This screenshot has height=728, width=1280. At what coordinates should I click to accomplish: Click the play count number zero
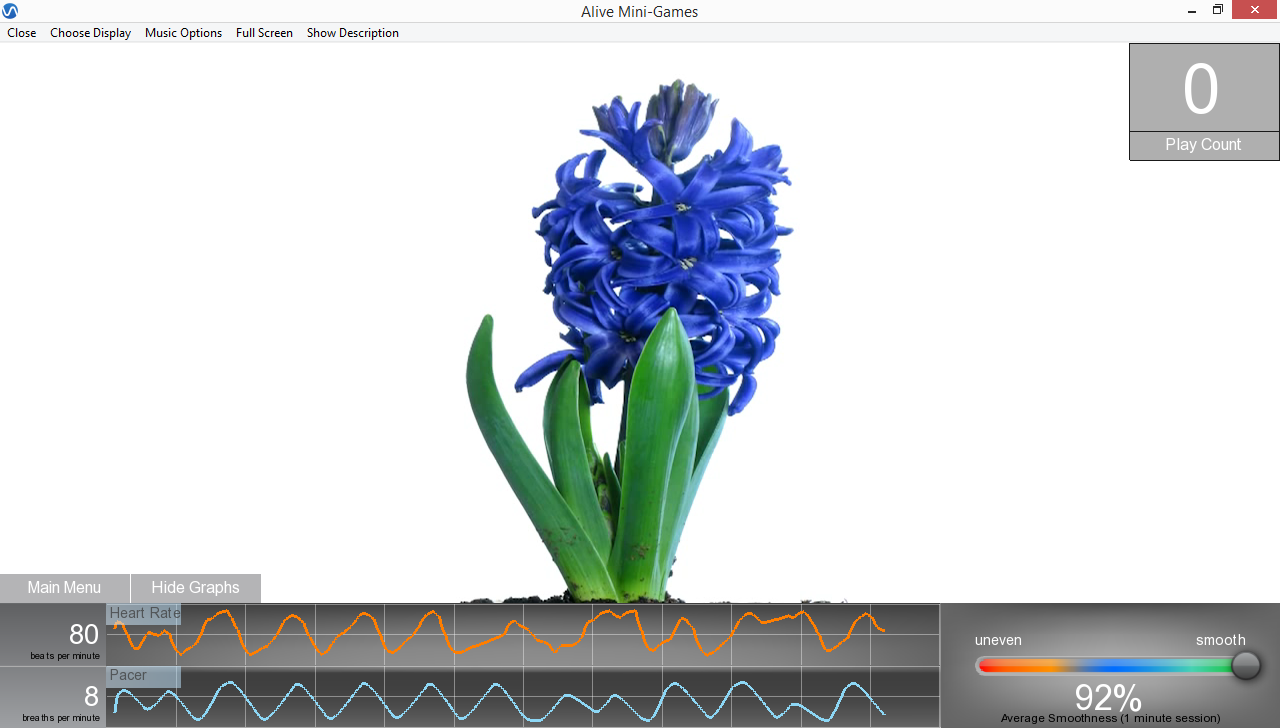pyautogui.click(x=1201, y=90)
